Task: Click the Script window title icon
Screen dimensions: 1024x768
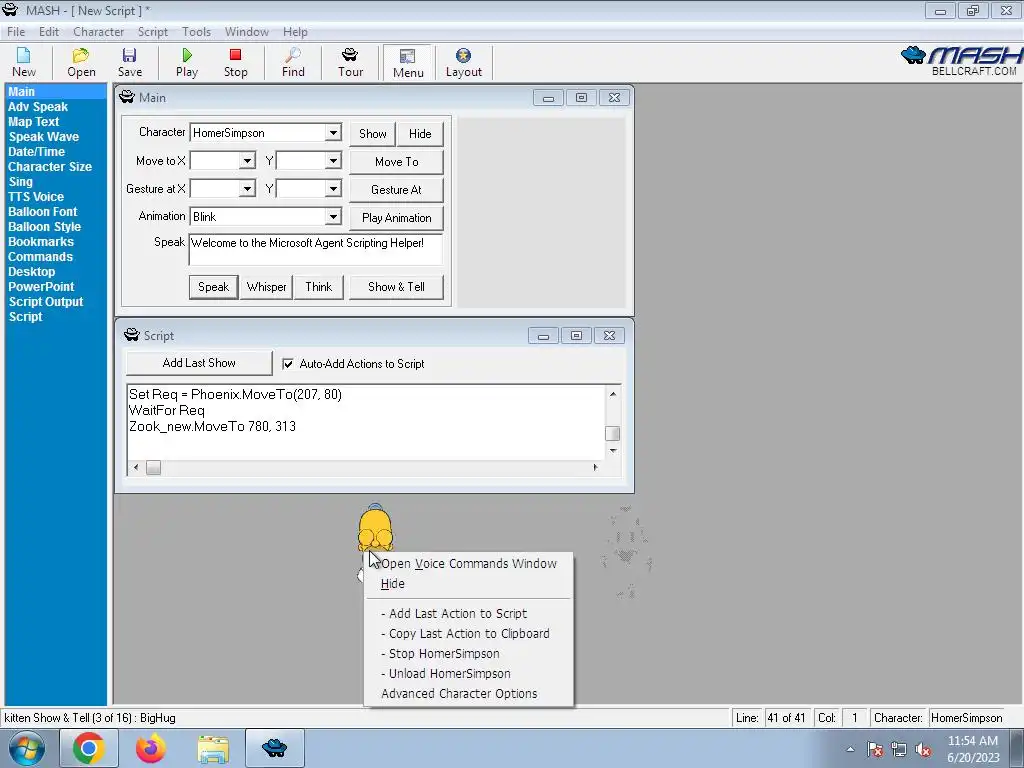Action: (132, 335)
